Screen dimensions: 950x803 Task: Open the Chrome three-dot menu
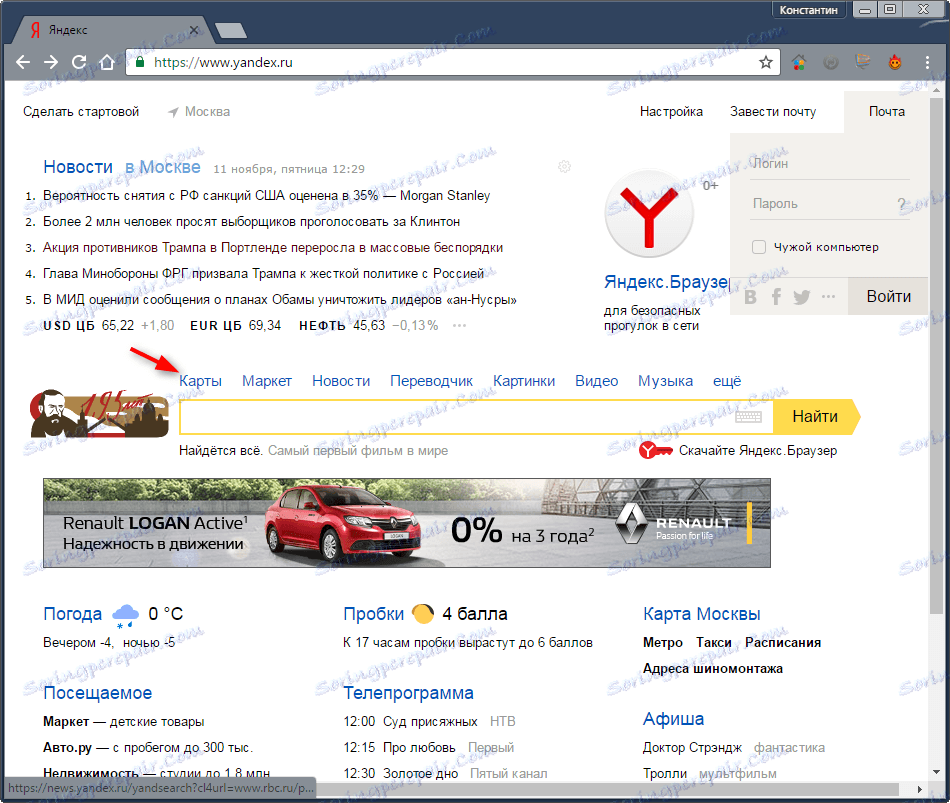point(927,62)
